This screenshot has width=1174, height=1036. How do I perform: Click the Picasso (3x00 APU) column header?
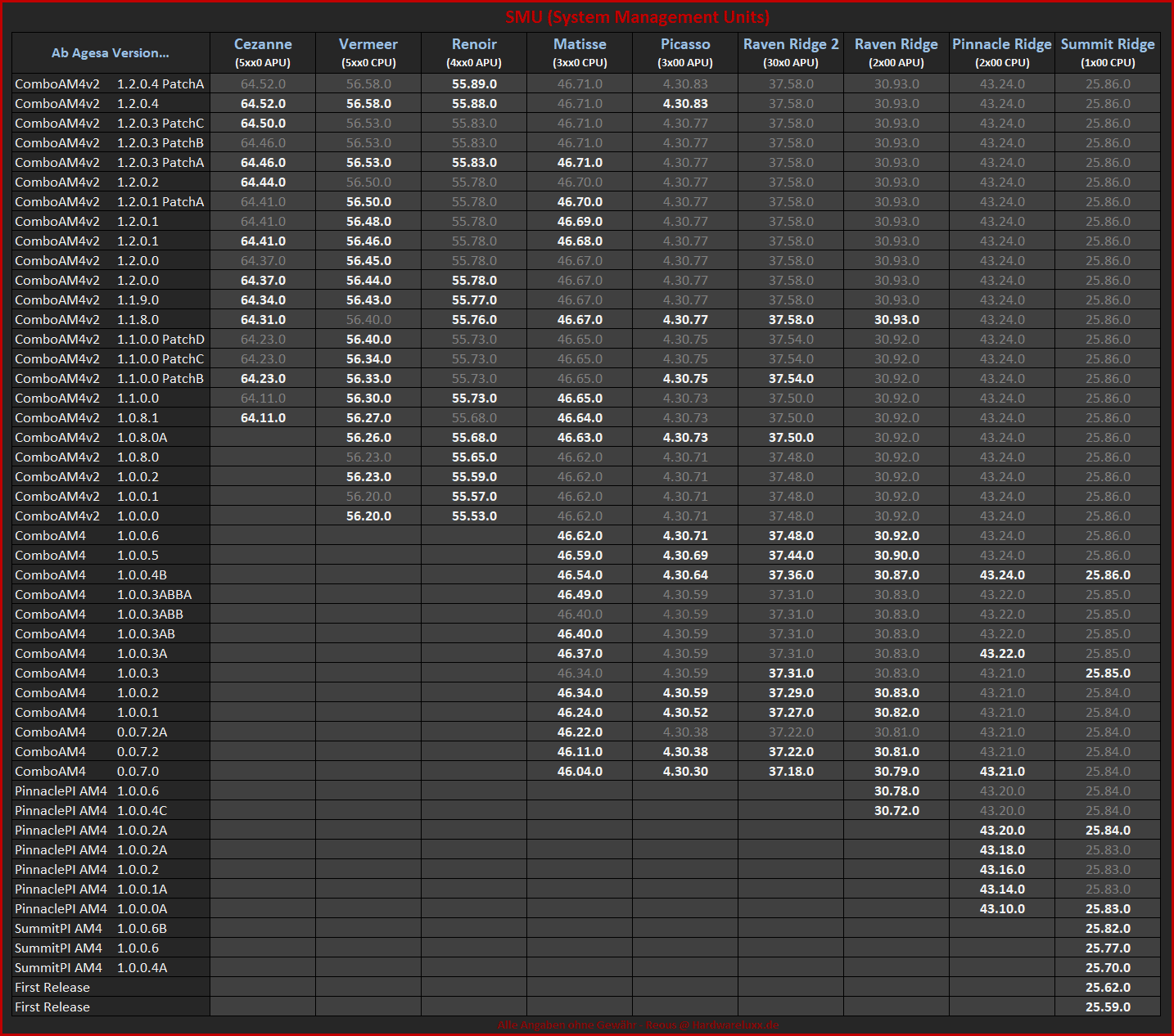pyautogui.click(x=685, y=53)
